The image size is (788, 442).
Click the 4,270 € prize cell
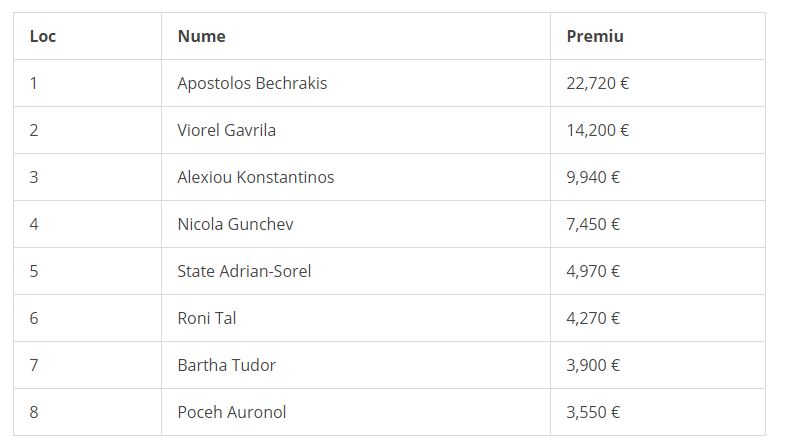(x=593, y=318)
